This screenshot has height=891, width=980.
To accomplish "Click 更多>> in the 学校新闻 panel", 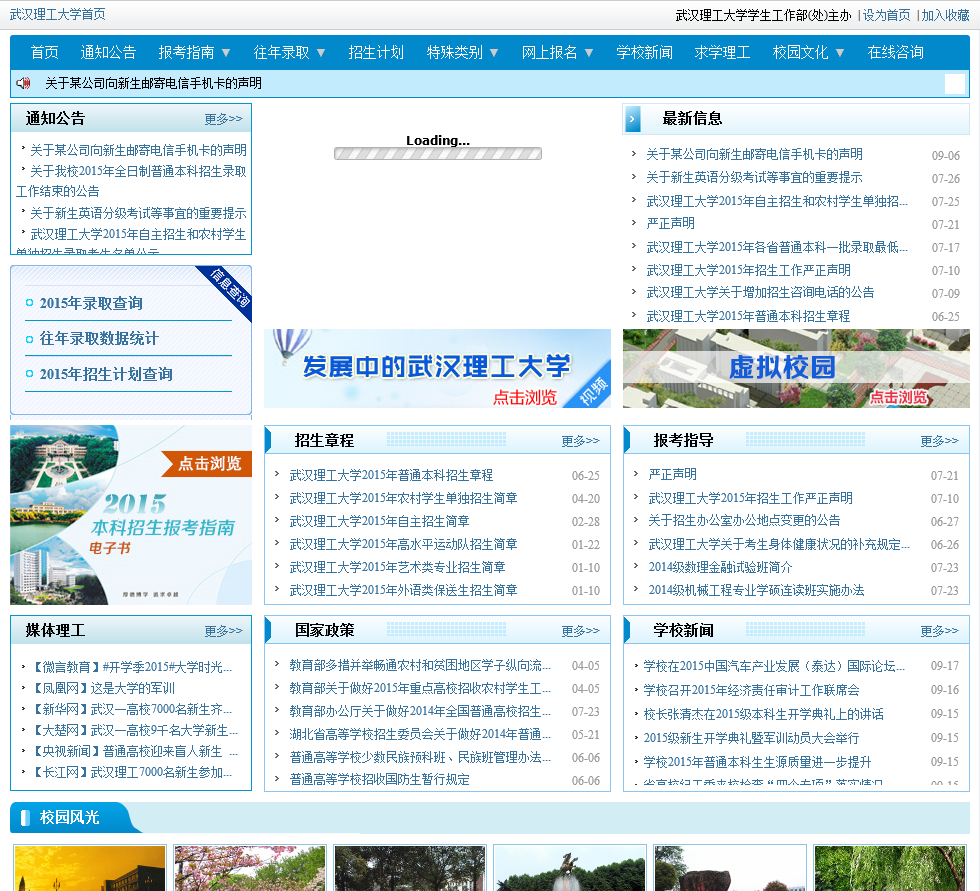I will click(939, 631).
